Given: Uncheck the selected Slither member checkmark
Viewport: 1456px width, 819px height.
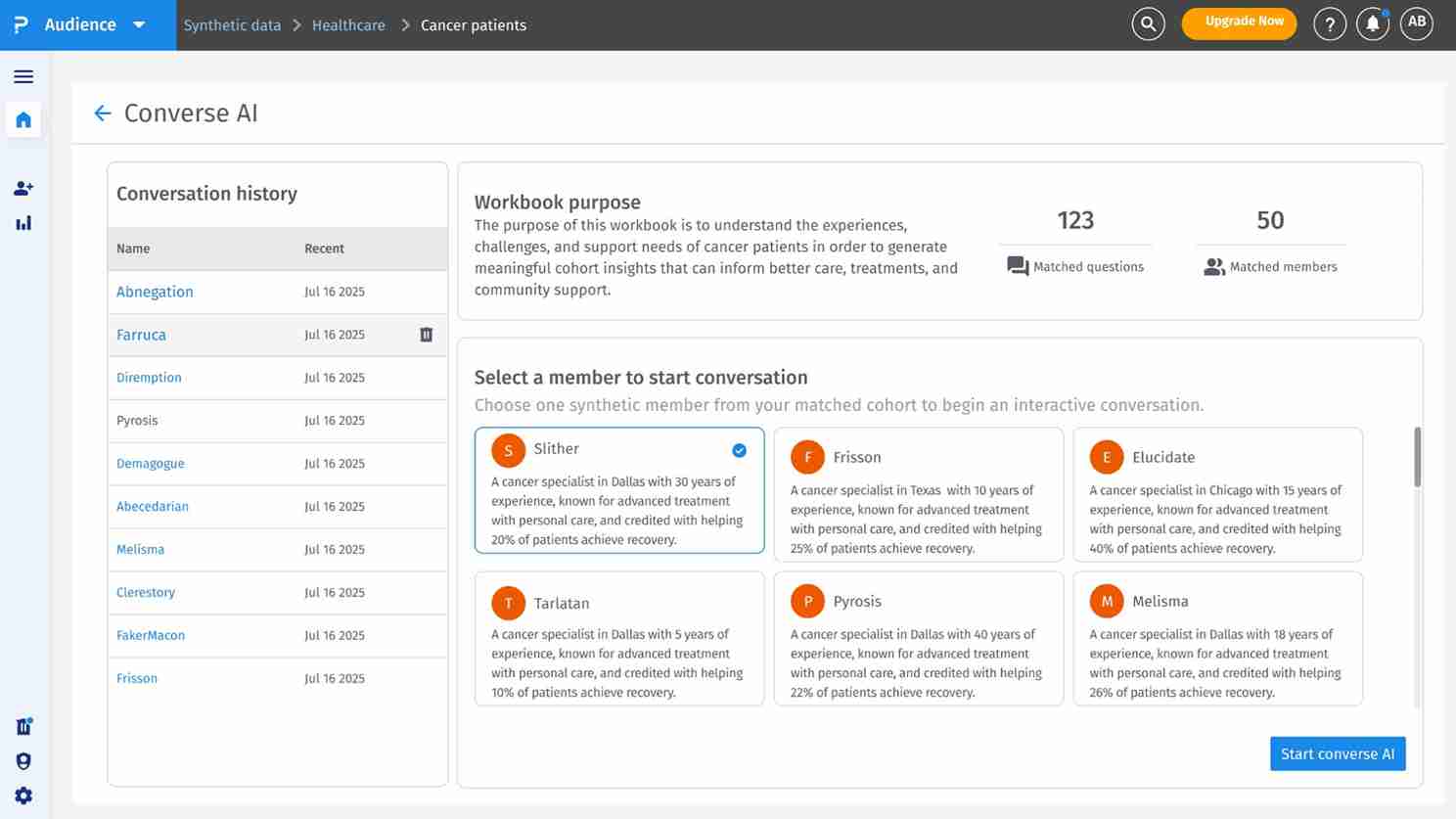Looking at the screenshot, I should click(739, 450).
